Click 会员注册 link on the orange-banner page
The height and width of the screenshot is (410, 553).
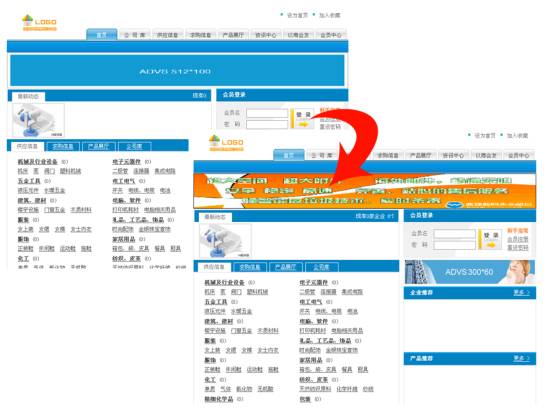coord(518,239)
